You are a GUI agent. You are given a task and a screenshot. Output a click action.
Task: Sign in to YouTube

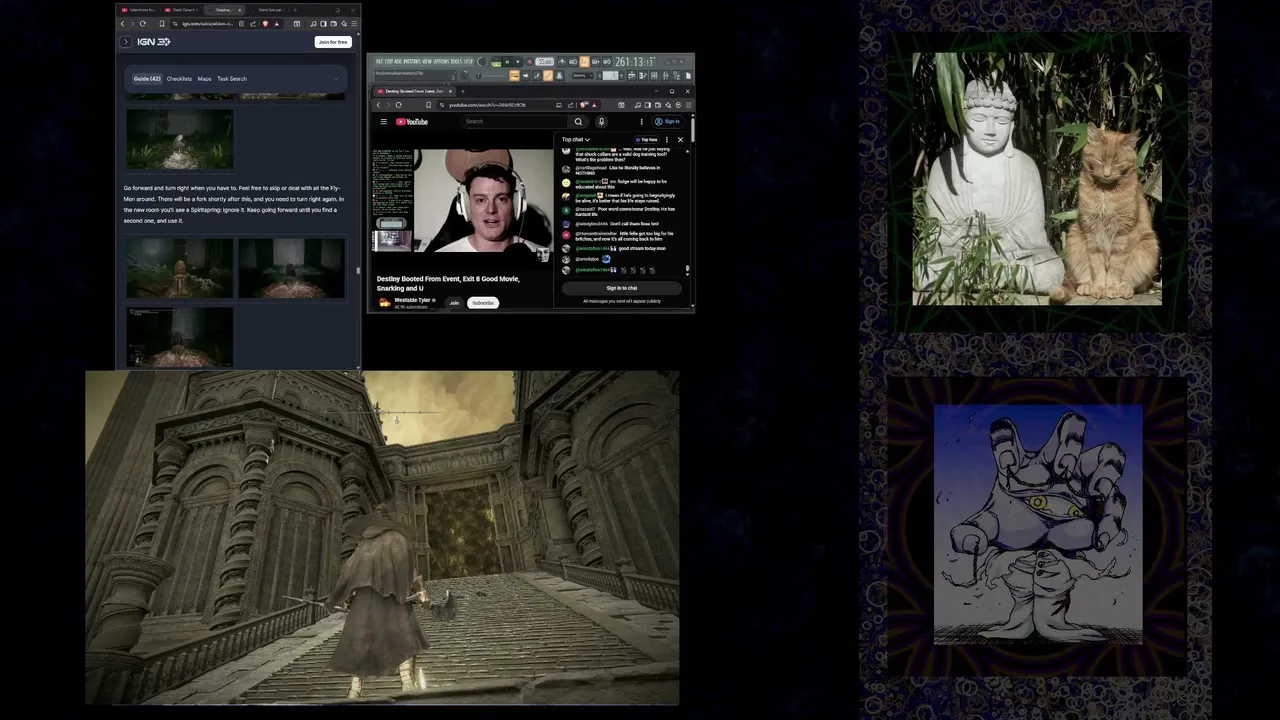(668, 122)
